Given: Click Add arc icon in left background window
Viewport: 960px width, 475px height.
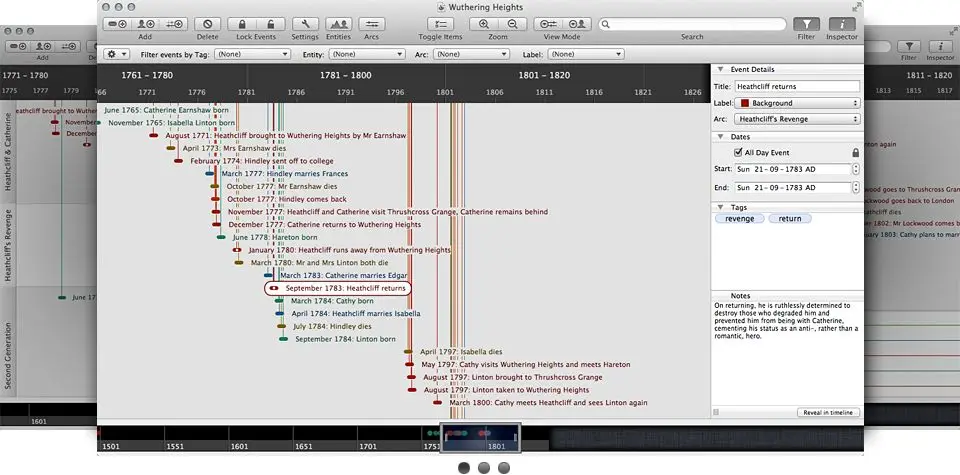Looking at the screenshot, I should click(x=70, y=47).
